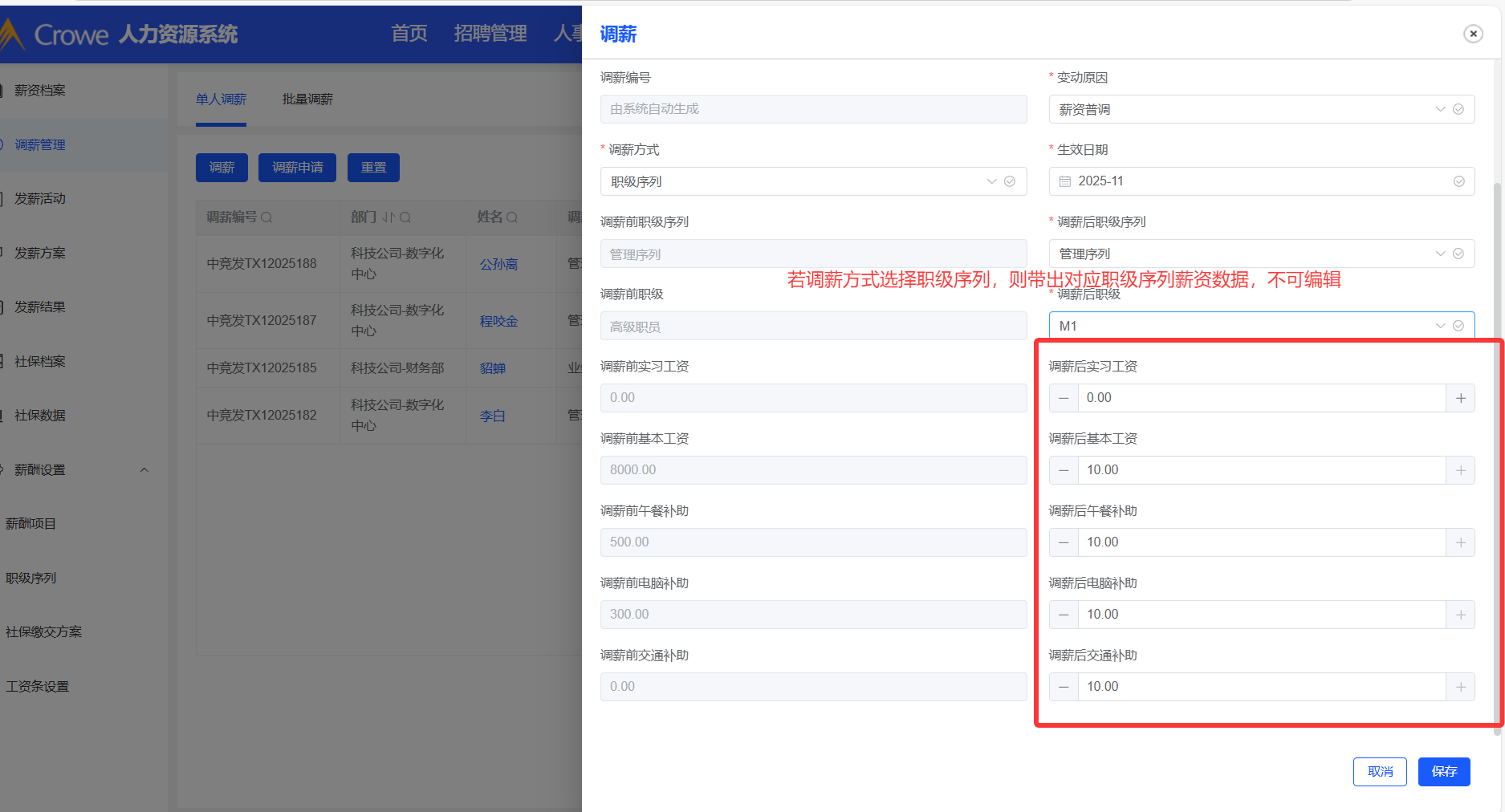Click the 生效日期 field showing 2025-11
1505x812 pixels.
click(x=1261, y=181)
